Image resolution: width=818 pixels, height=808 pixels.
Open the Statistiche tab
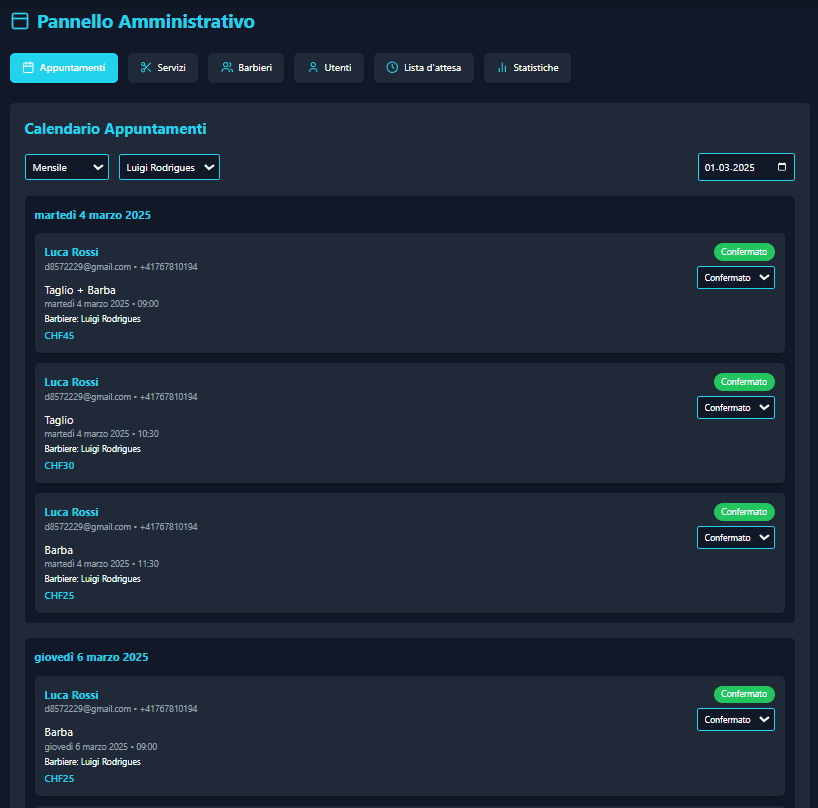pos(527,68)
